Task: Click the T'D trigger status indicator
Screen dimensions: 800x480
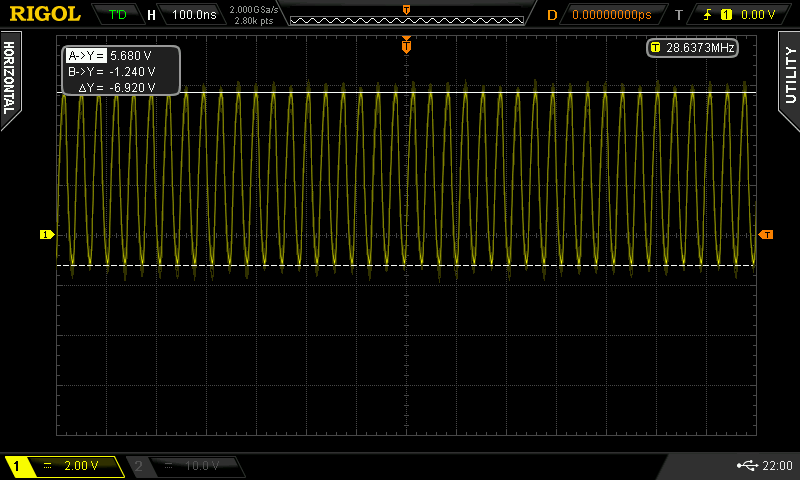Action: pos(117,15)
